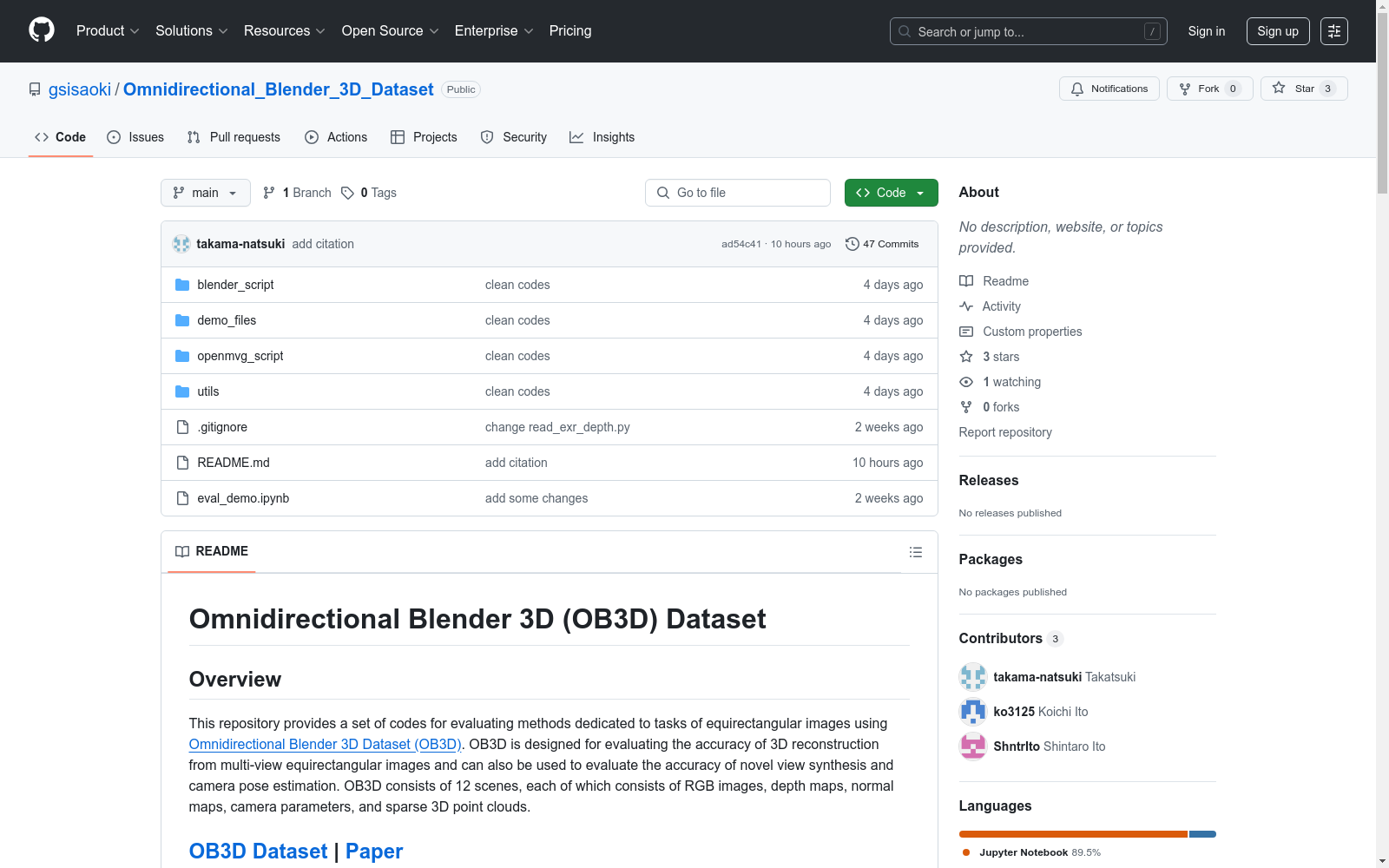
Task: Open the Paper heading link
Action: coord(374,852)
